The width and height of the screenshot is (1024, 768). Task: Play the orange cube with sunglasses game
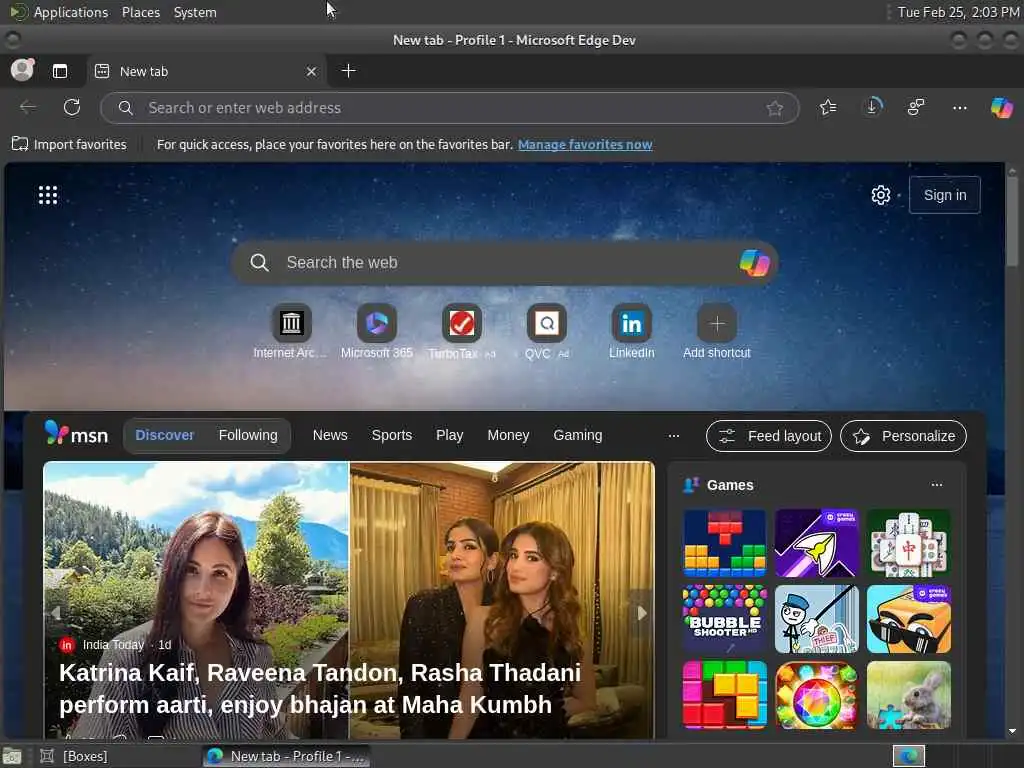point(908,619)
